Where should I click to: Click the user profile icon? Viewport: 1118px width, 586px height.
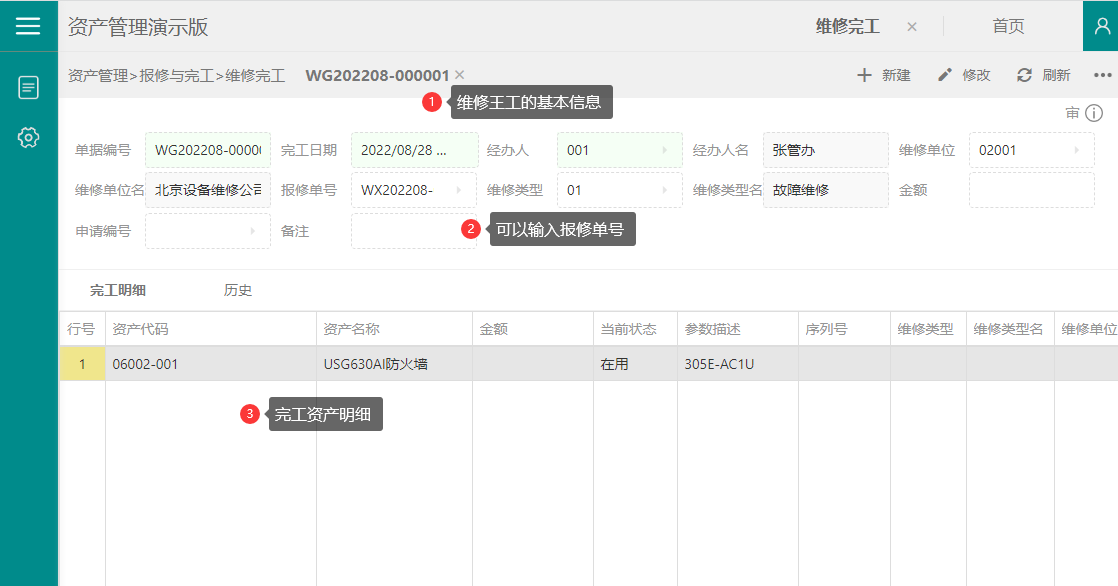pos(1101,26)
